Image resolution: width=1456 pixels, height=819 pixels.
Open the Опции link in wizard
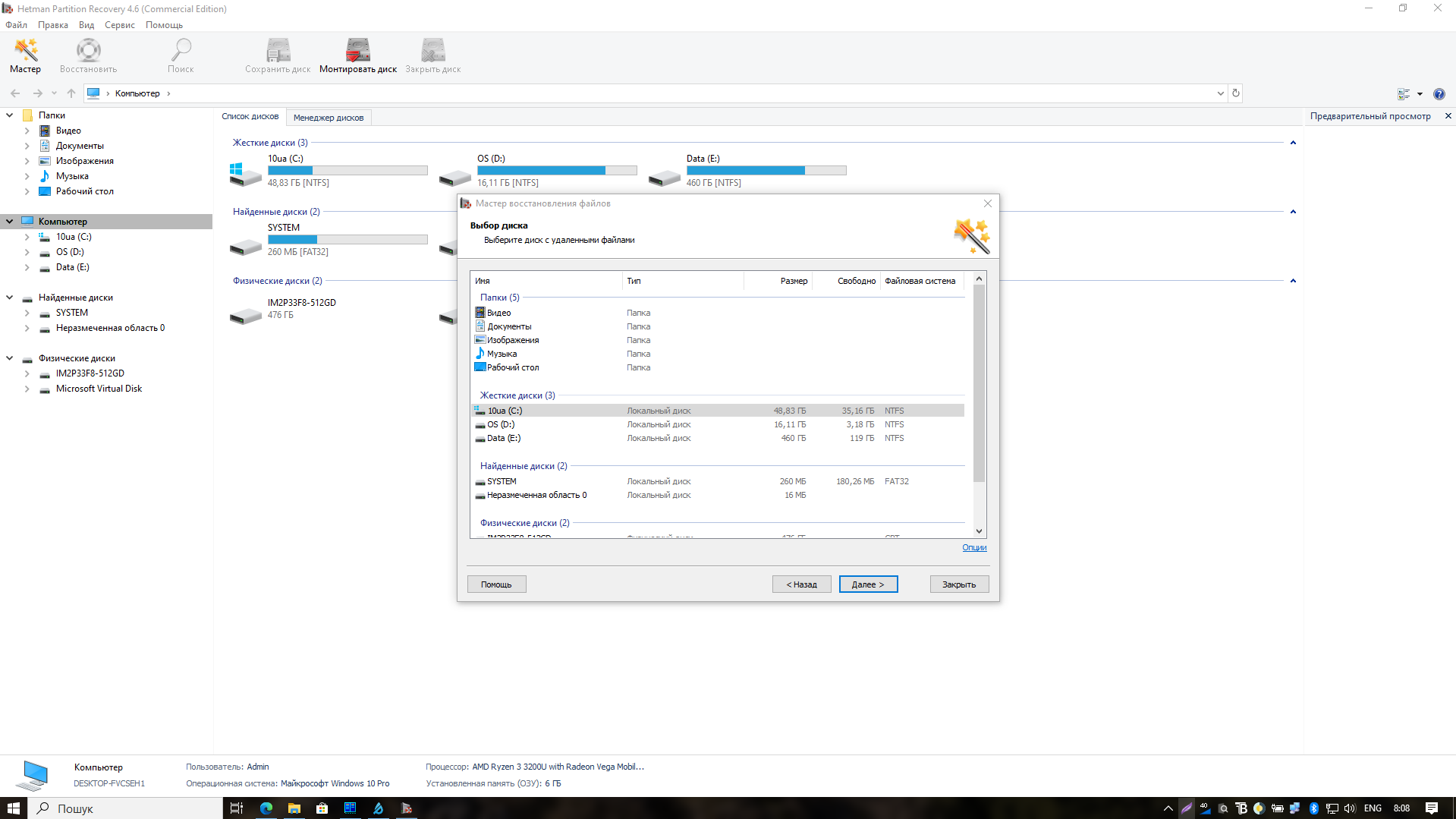click(974, 547)
